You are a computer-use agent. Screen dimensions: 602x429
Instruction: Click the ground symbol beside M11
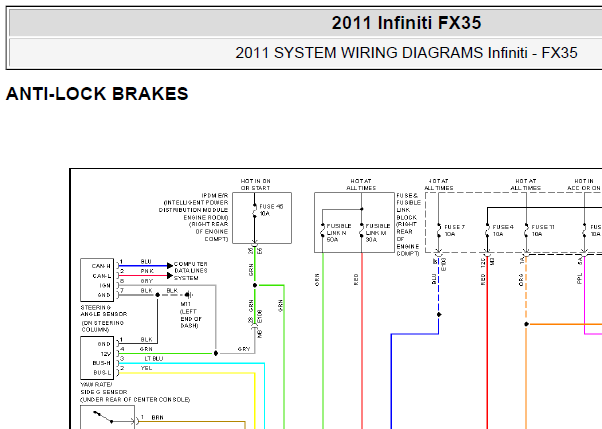coord(188,295)
